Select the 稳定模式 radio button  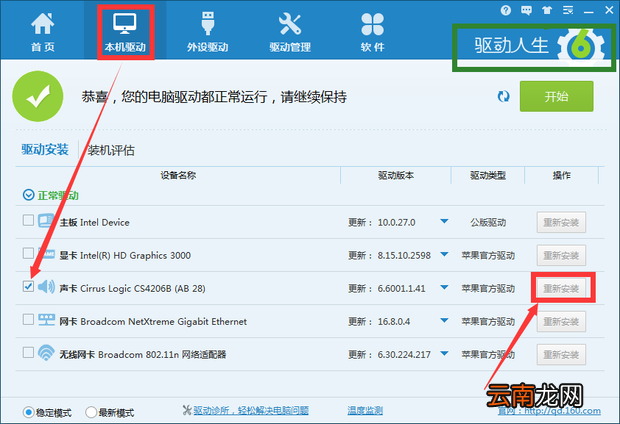(28, 413)
